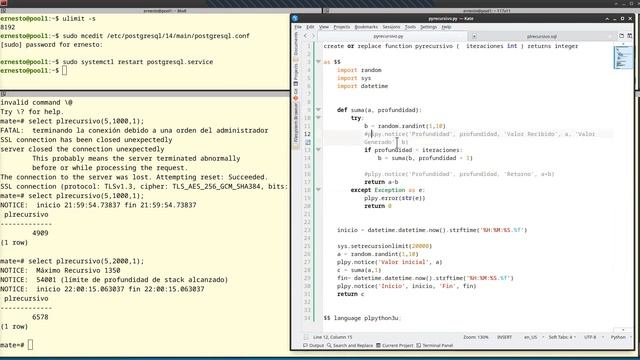Switch to the plrecursivo.sql tab
Screen dimensions: 640x360
coord(542,36)
